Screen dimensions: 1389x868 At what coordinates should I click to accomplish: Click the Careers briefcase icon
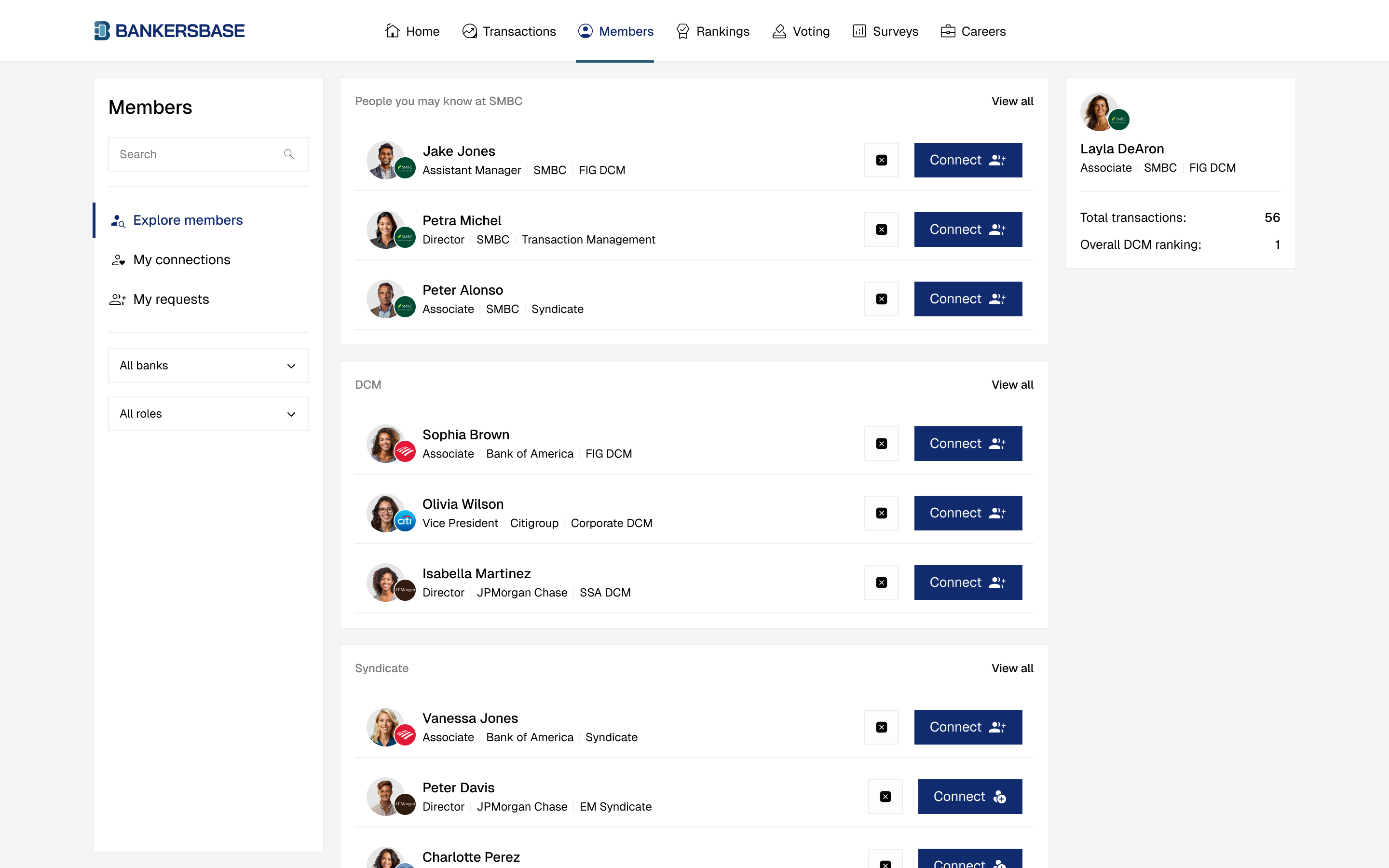coord(948,31)
